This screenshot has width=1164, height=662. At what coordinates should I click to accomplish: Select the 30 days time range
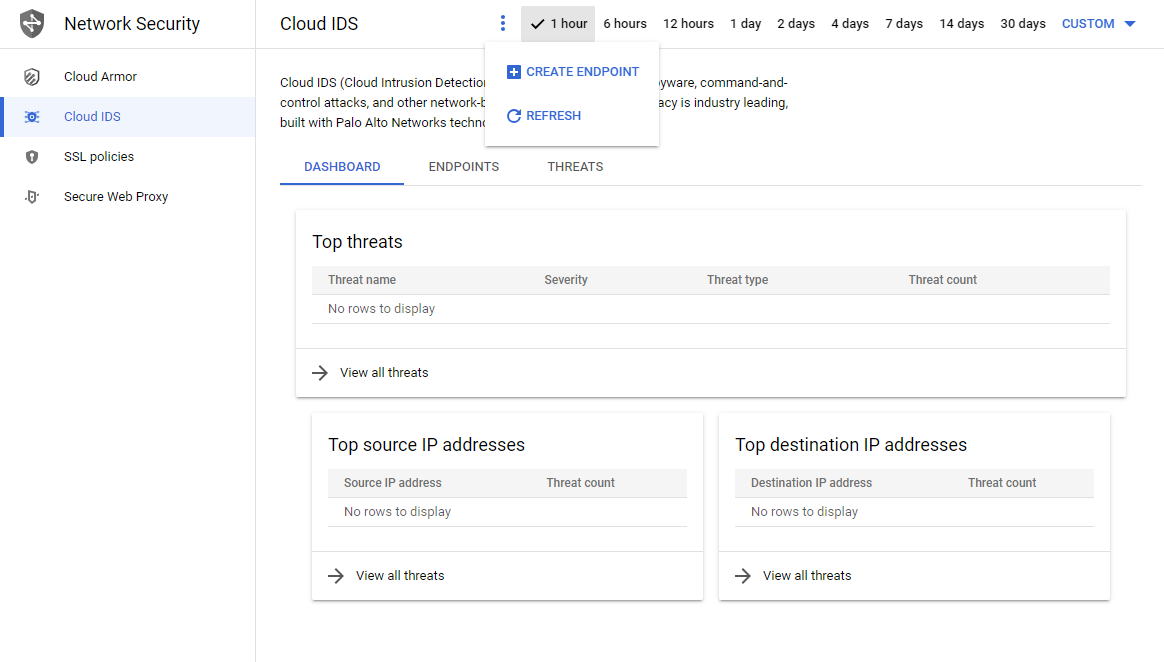[x=1023, y=24]
